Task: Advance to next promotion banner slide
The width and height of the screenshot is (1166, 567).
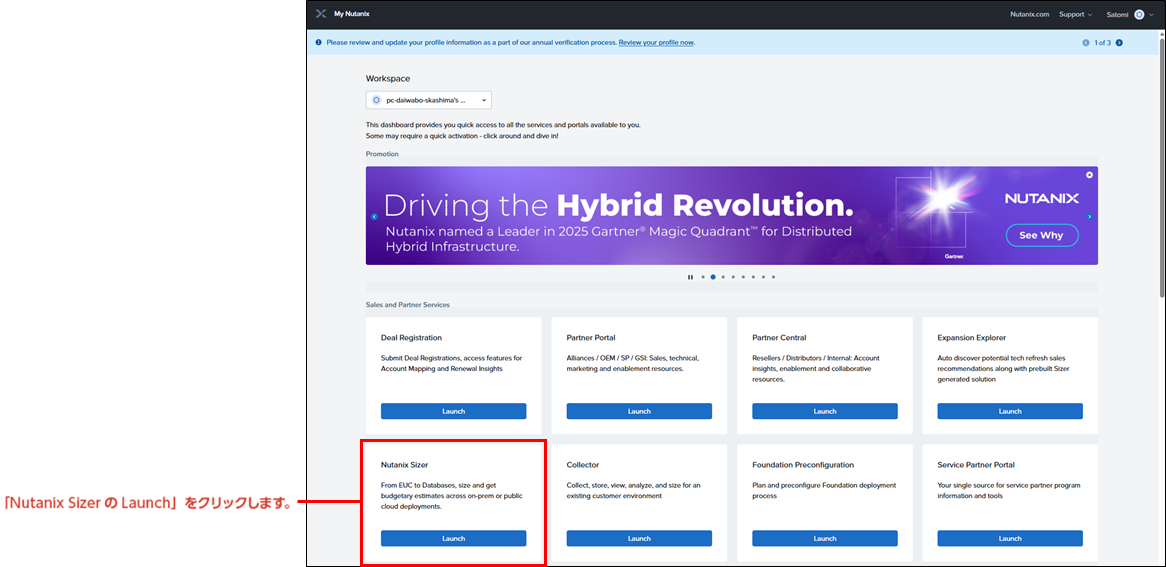Action: (1090, 216)
